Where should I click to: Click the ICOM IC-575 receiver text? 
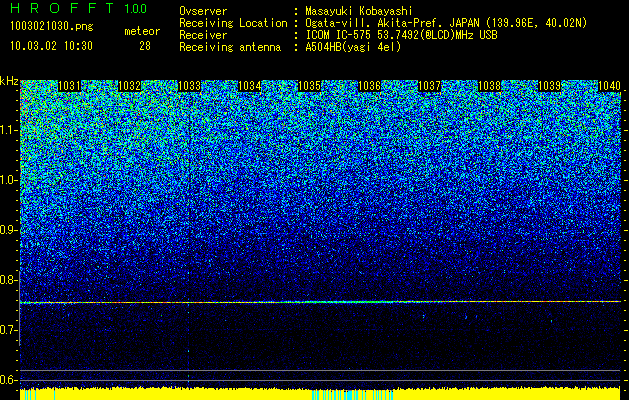click(401, 35)
